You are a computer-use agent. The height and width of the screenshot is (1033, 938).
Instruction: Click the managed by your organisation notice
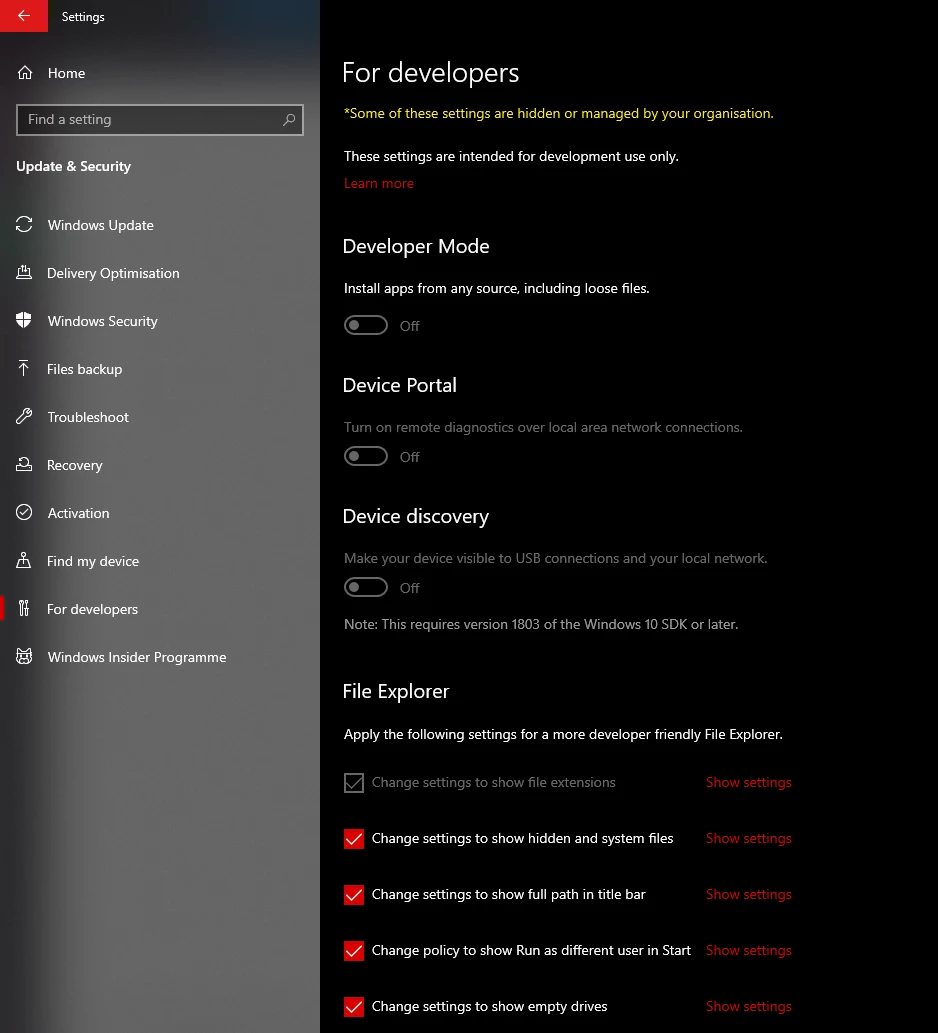tap(559, 113)
